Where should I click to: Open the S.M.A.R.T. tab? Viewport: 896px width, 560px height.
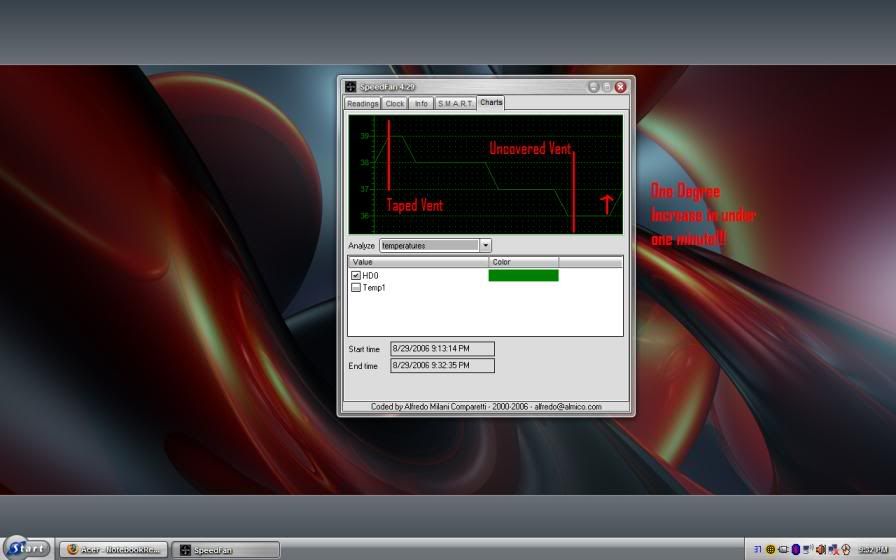click(455, 103)
